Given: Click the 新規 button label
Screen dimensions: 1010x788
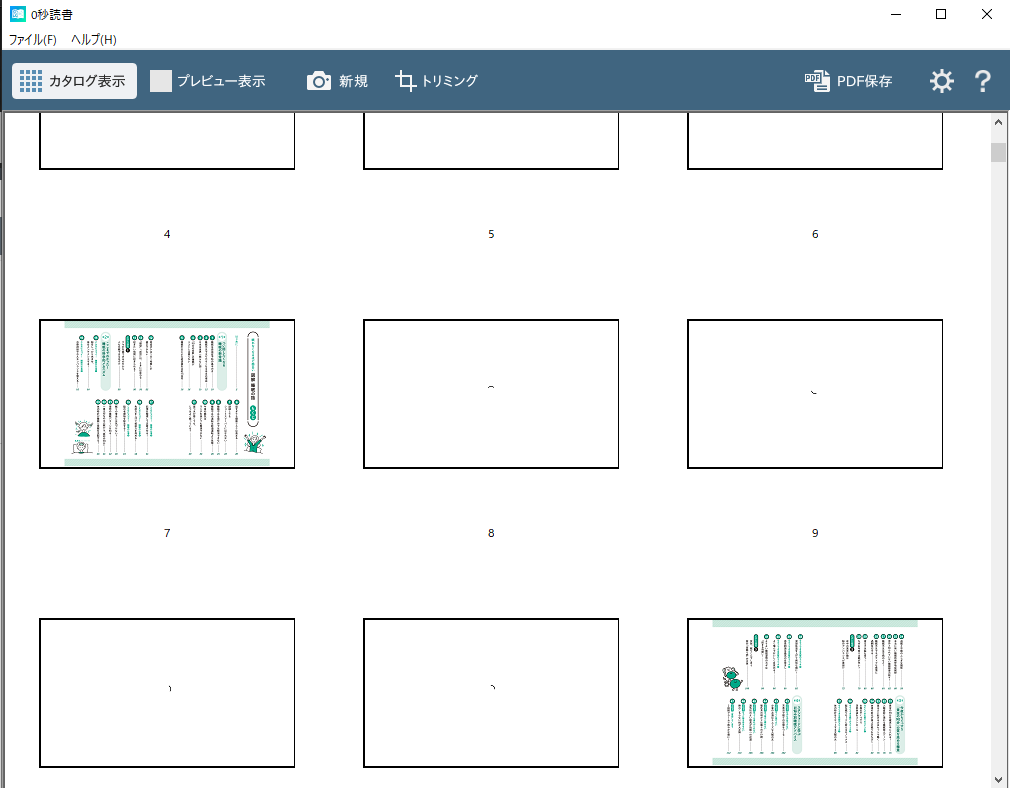Looking at the screenshot, I should 353,81.
